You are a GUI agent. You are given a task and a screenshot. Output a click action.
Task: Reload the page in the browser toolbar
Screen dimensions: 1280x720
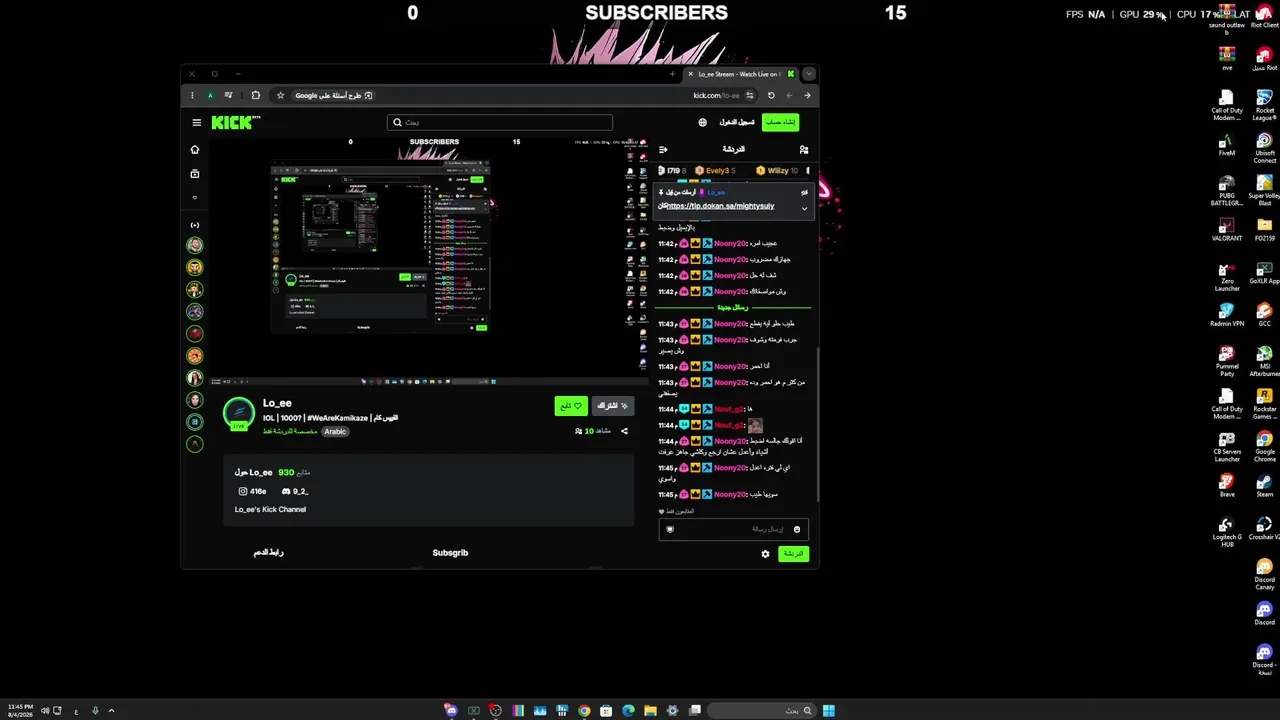click(771, 96)
